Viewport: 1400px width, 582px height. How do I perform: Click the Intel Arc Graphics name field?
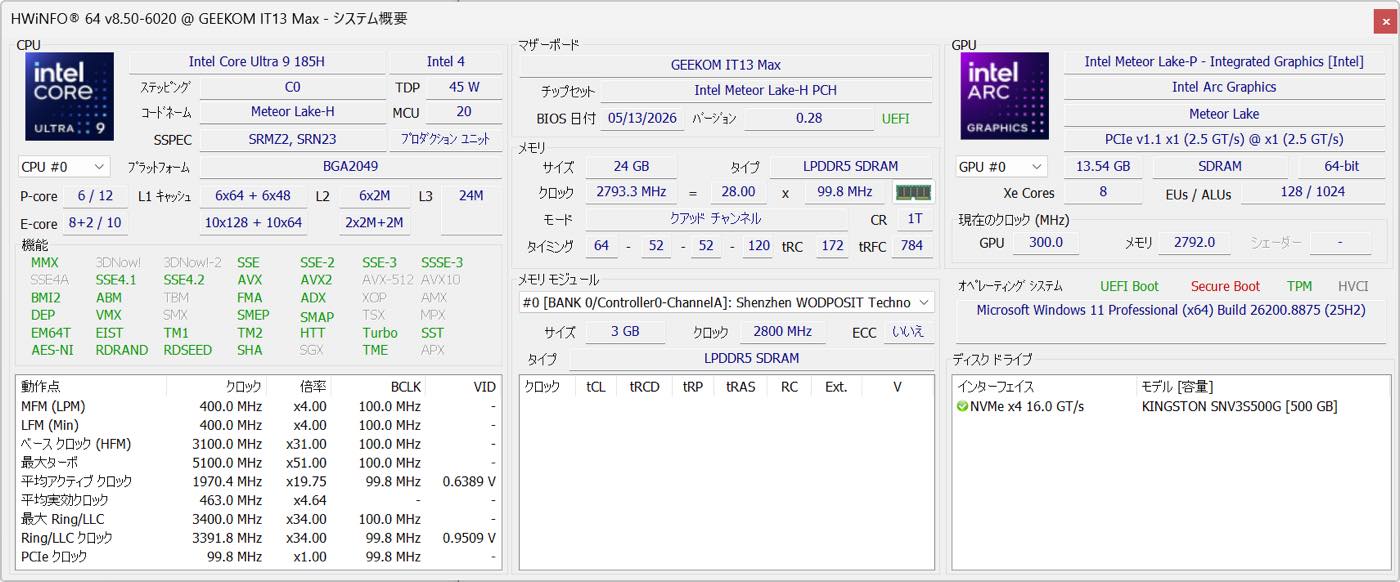[1224, 88]
